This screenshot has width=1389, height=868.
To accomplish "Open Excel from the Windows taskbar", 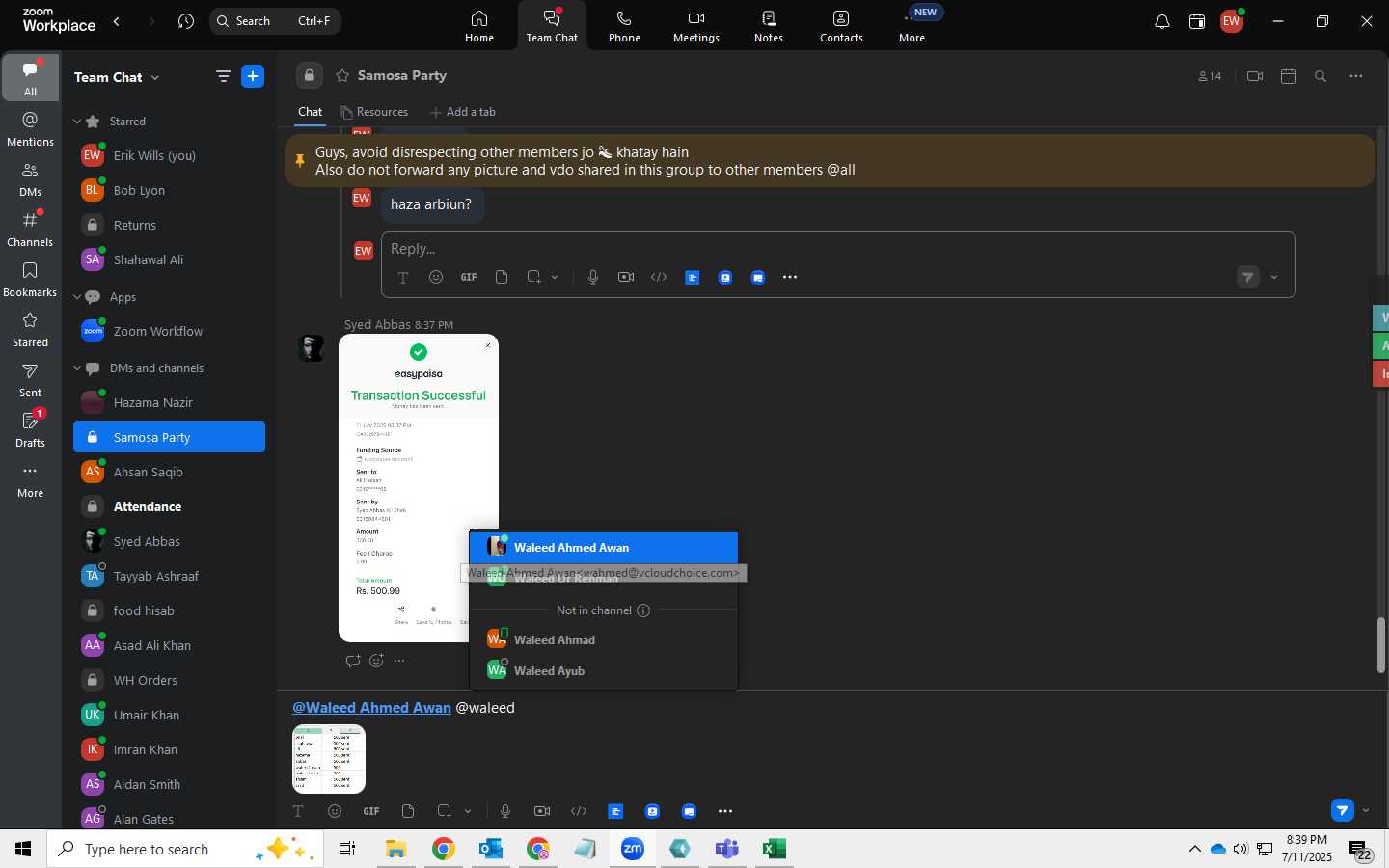I will [774, 849].
